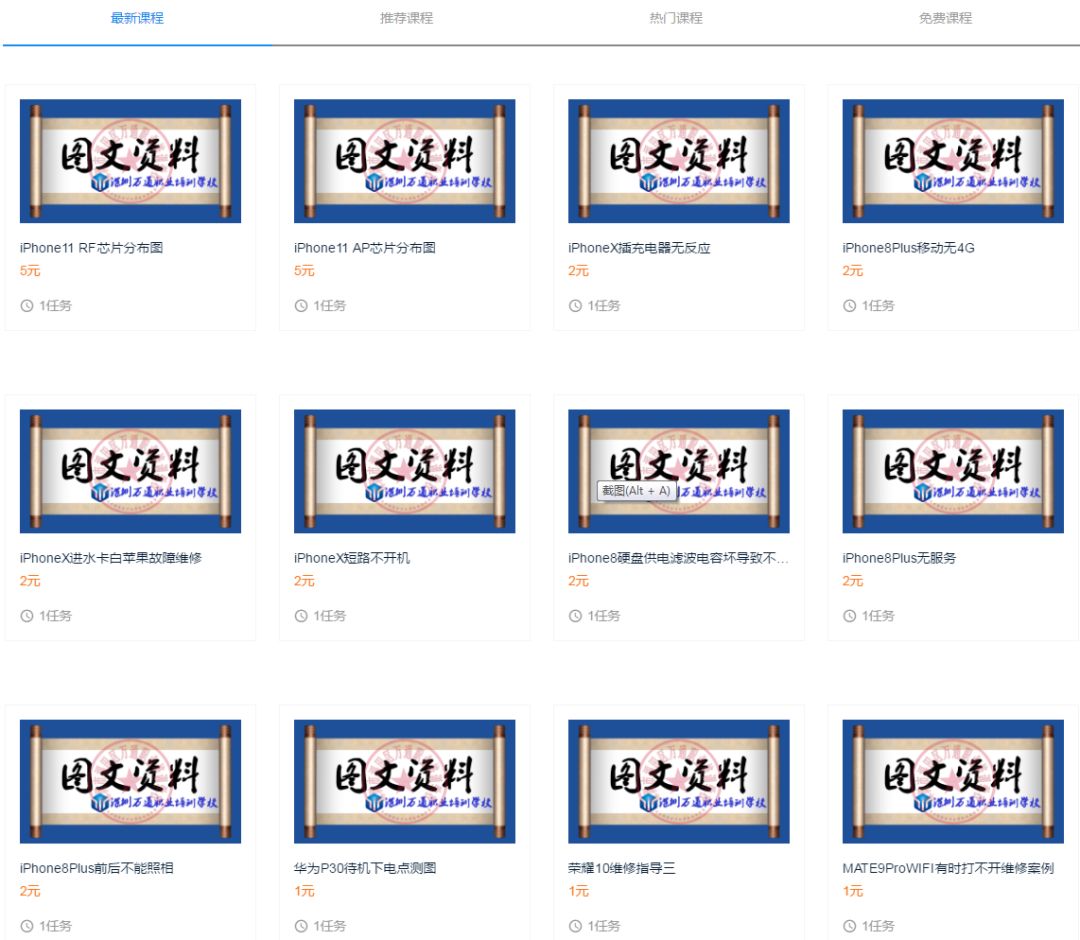Screen dimensions: 1080x940
Task: Open thumbnail for iPhone8Plus无服务
Action: [x=953, y=471]
